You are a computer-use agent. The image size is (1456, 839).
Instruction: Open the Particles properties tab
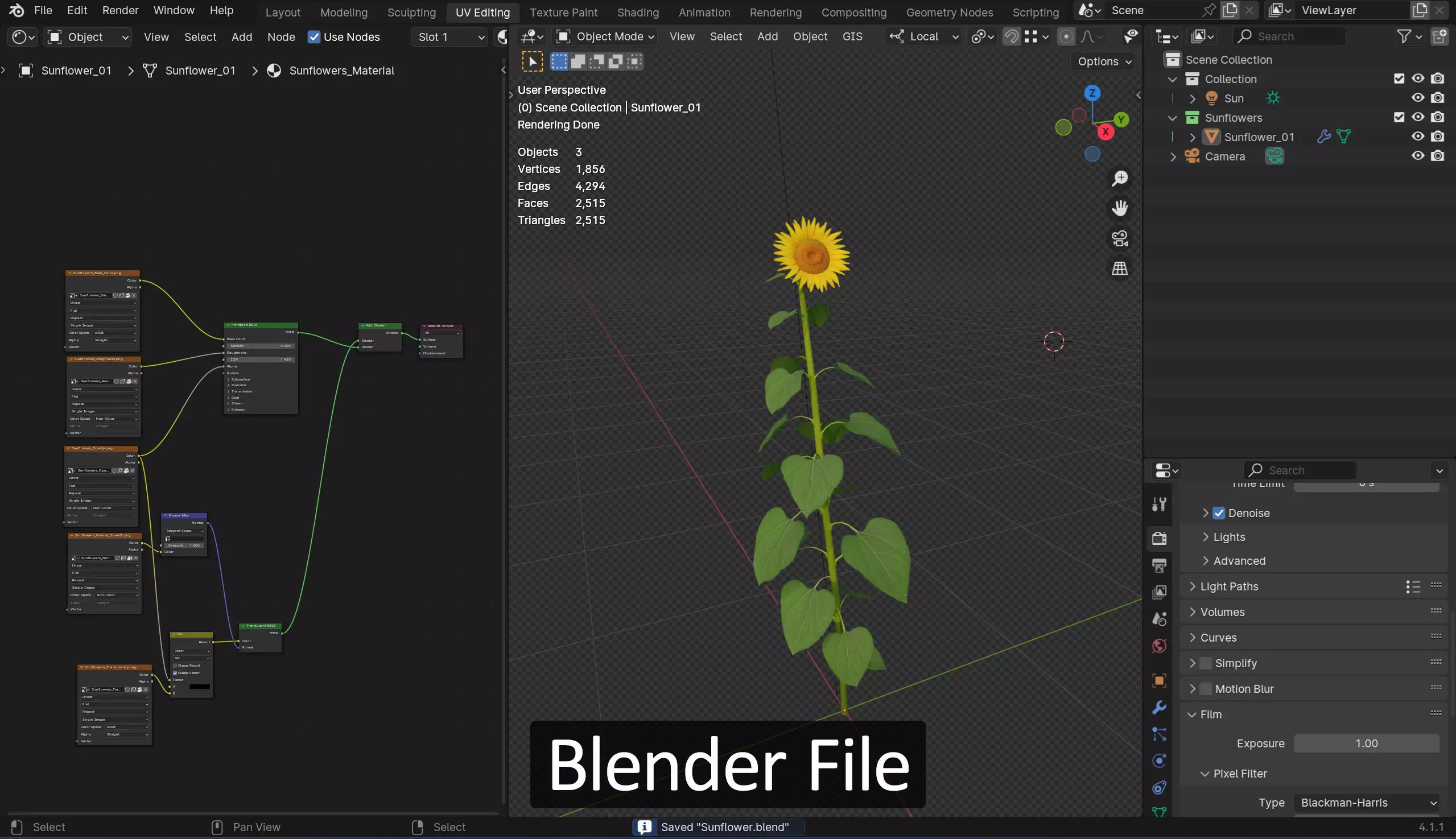[1159, 734]
